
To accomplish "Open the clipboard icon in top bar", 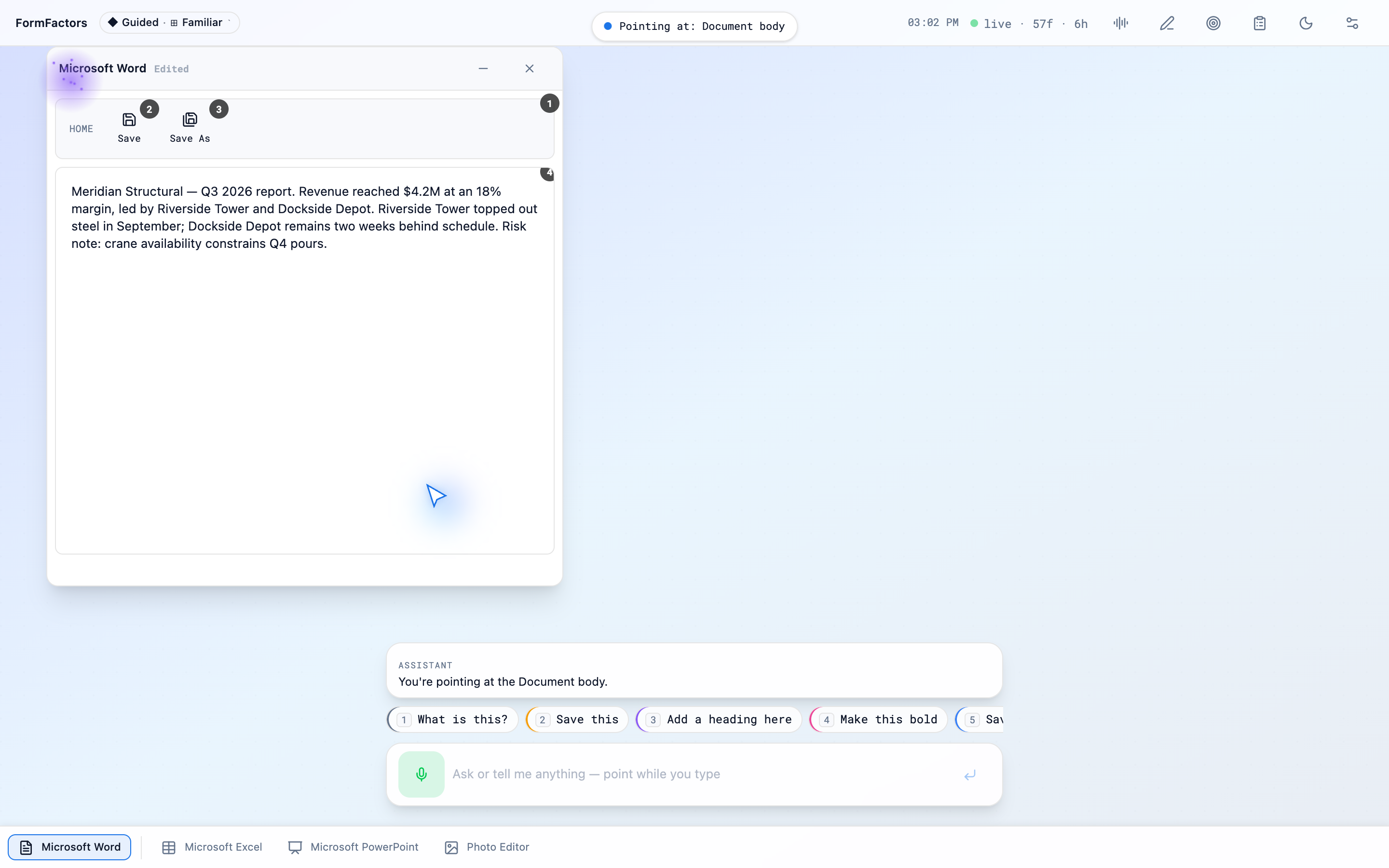I will 1259,23.
